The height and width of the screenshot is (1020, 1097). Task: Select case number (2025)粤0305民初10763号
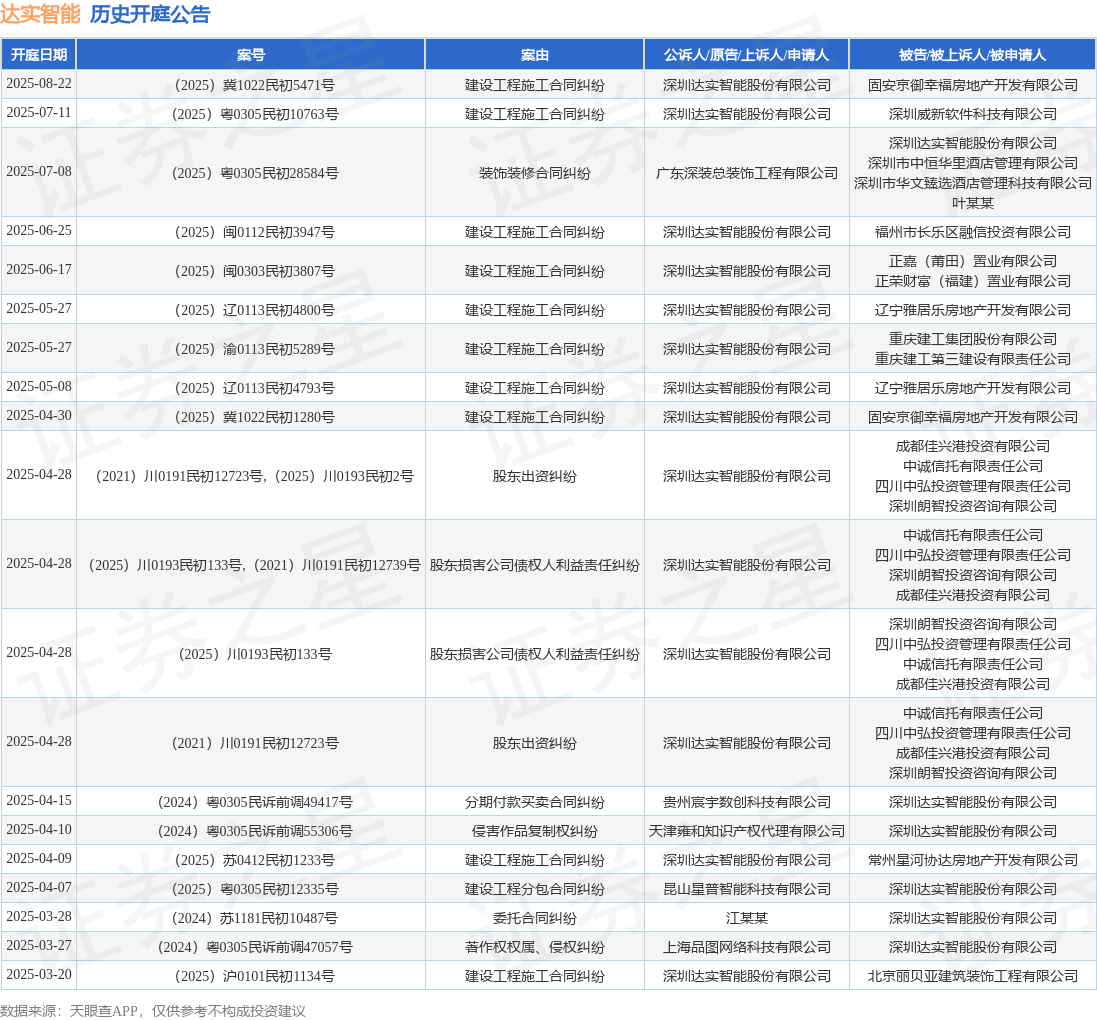255,114
